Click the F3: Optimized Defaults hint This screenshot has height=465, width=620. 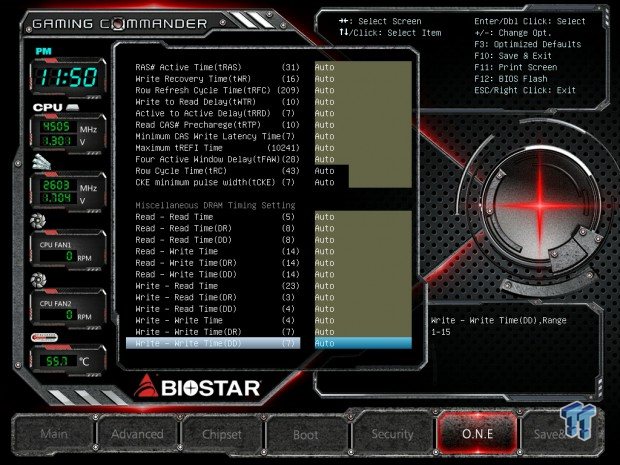[527, 44]
